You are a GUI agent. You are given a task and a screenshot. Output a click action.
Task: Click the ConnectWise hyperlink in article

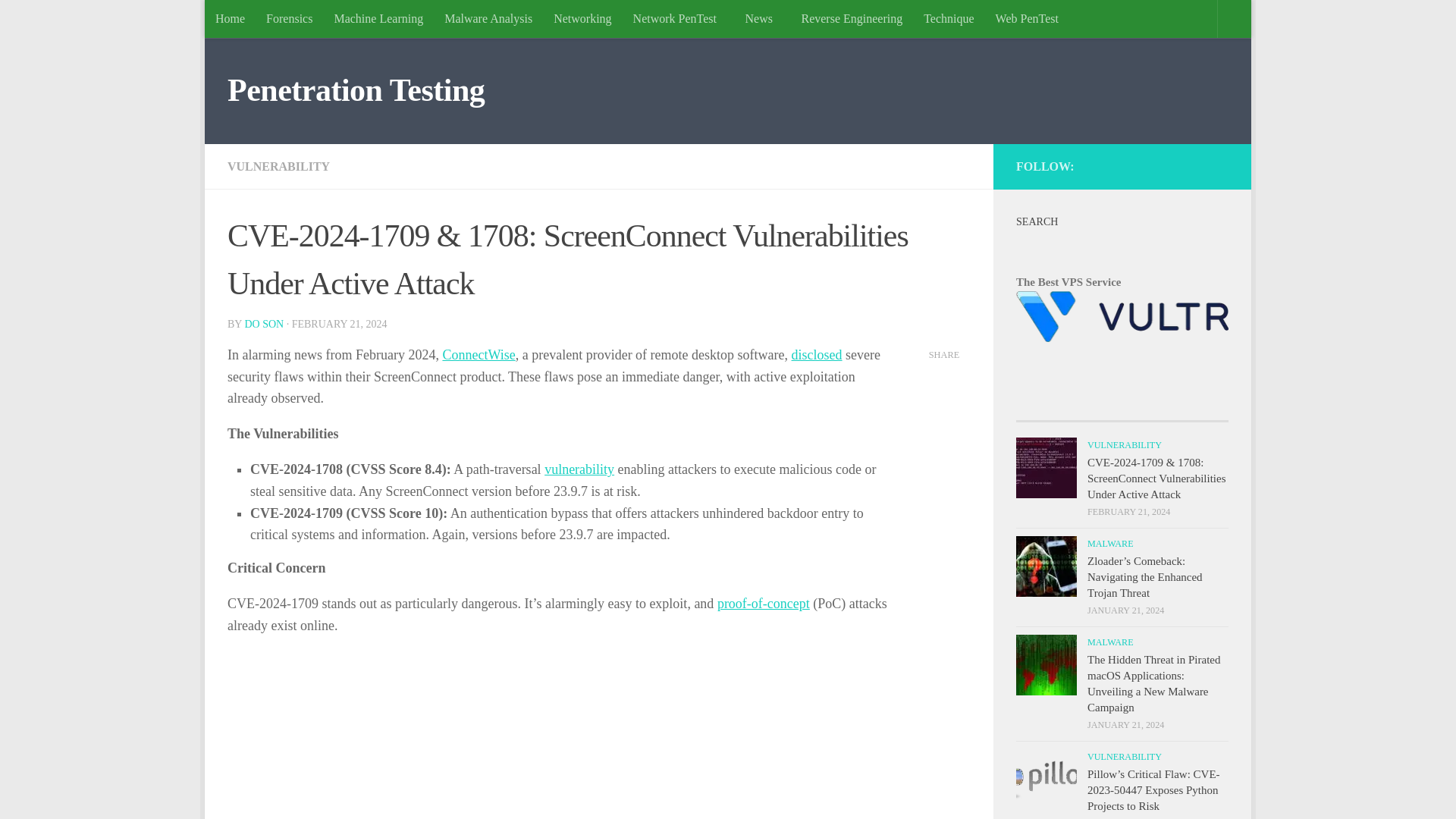tap(478, 354)
